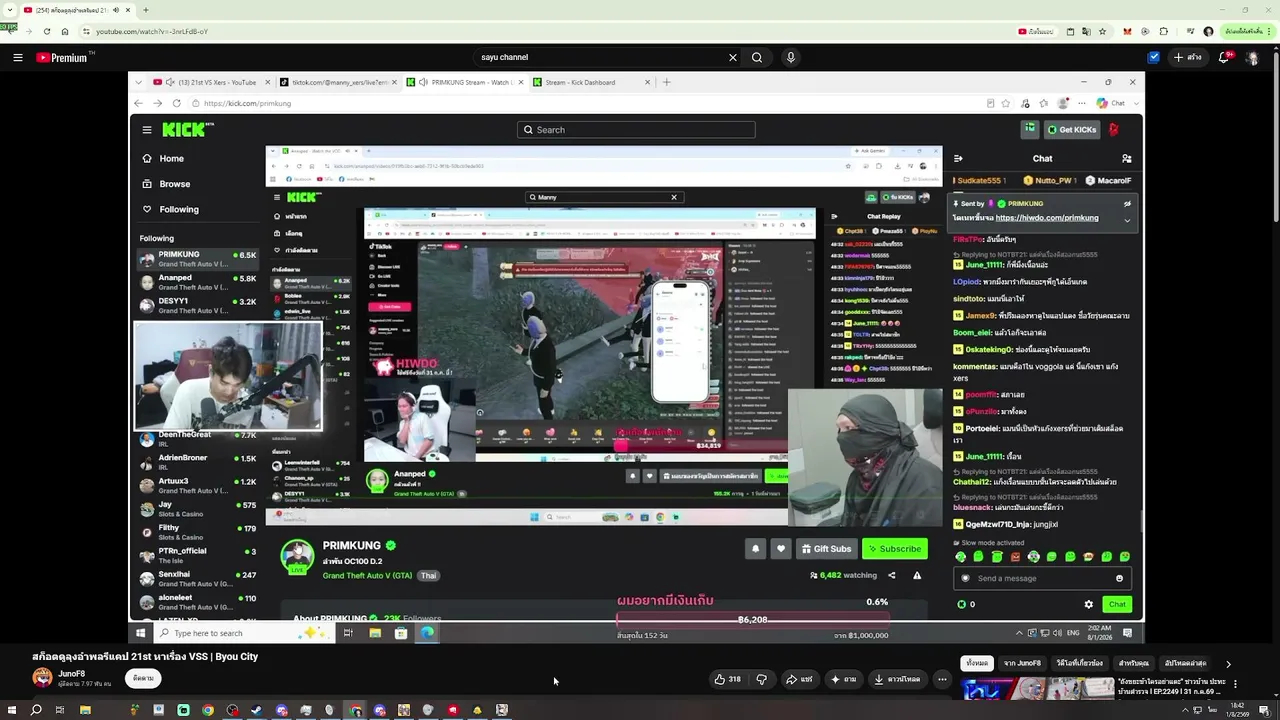
Task: Toggle the Kick follow heart button
Action: [x=781, y=548]
